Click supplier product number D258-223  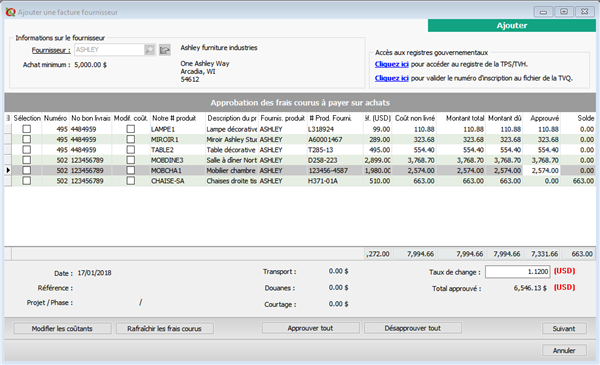coord(323,160)
